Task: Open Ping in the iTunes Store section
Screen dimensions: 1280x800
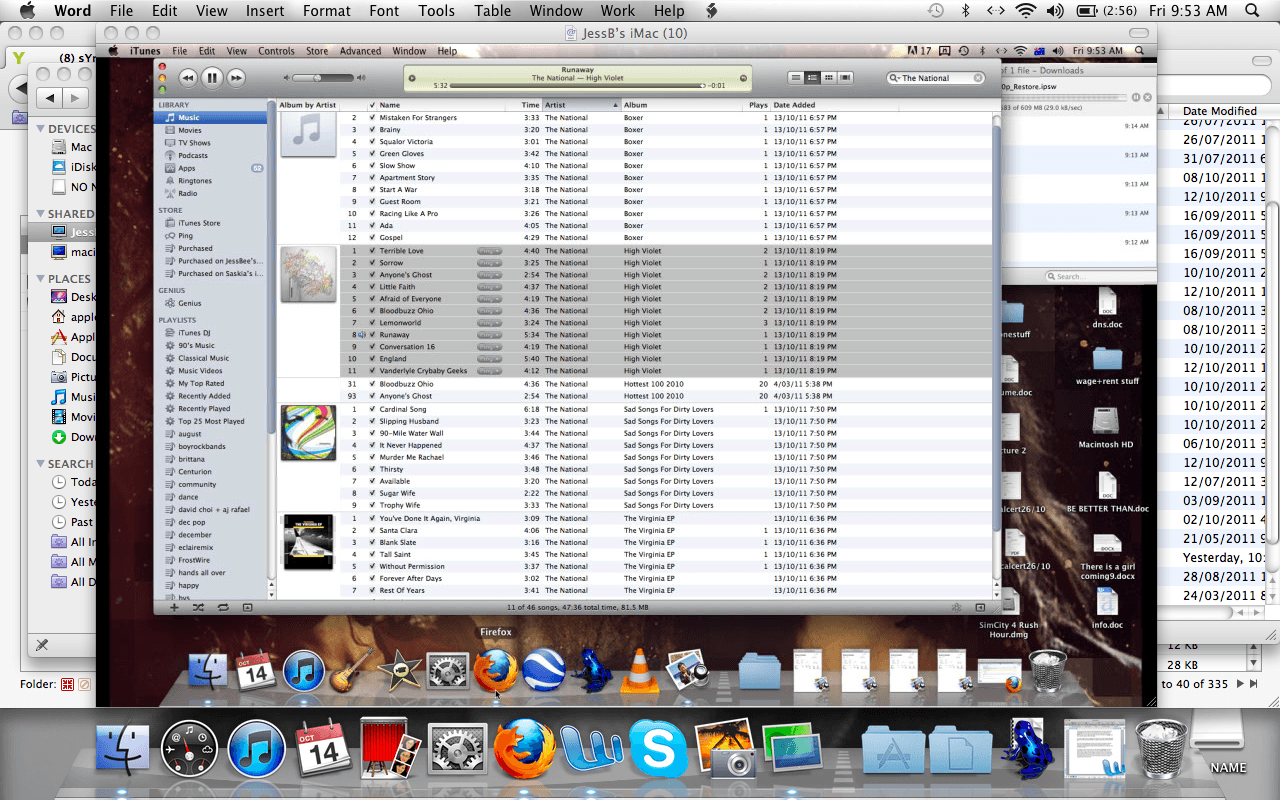Action: (x=210, y=236)
